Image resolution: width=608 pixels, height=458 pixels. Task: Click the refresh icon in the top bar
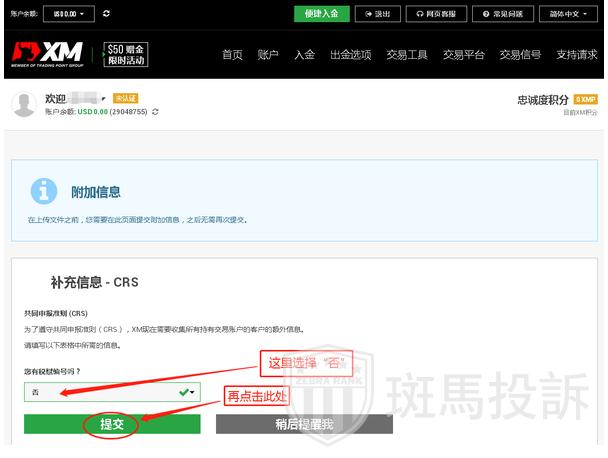pyautogui.click(x=107, y=14)
